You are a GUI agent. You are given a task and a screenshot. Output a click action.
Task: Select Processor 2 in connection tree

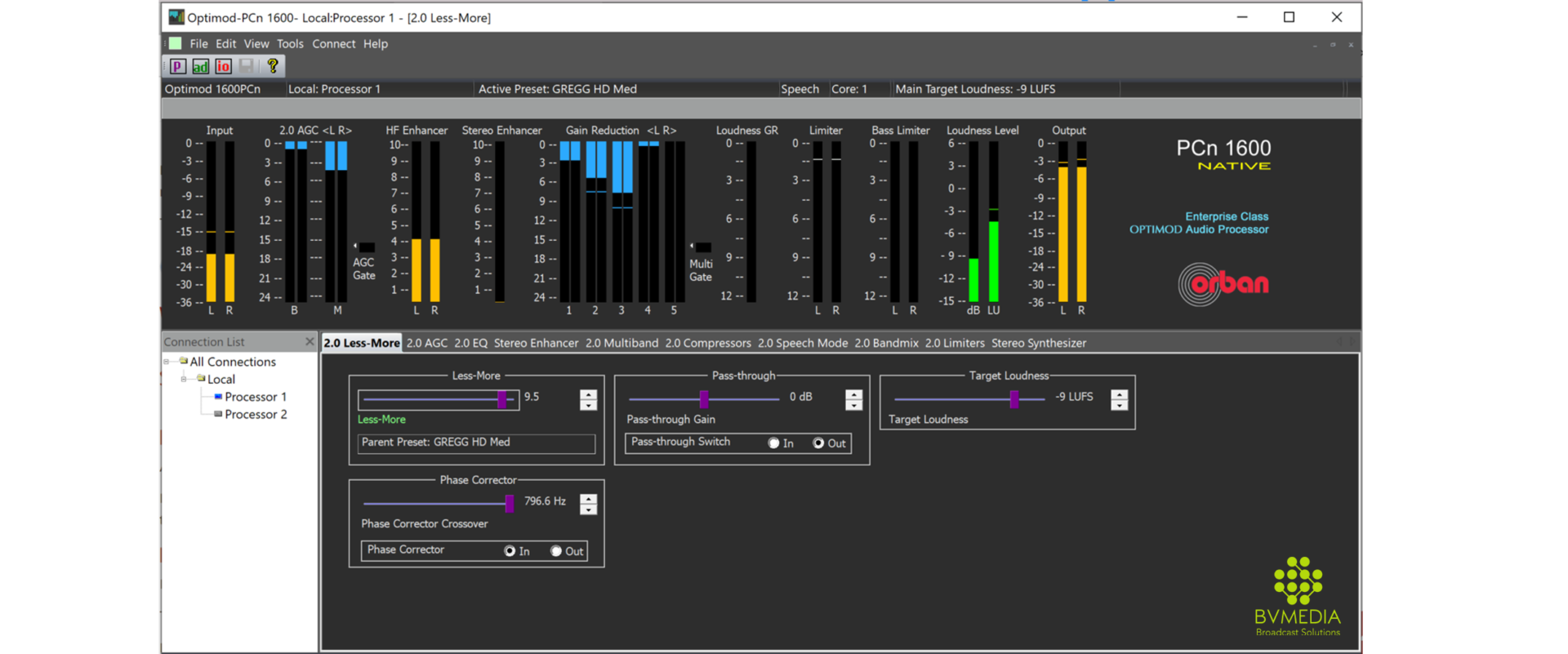256,414
